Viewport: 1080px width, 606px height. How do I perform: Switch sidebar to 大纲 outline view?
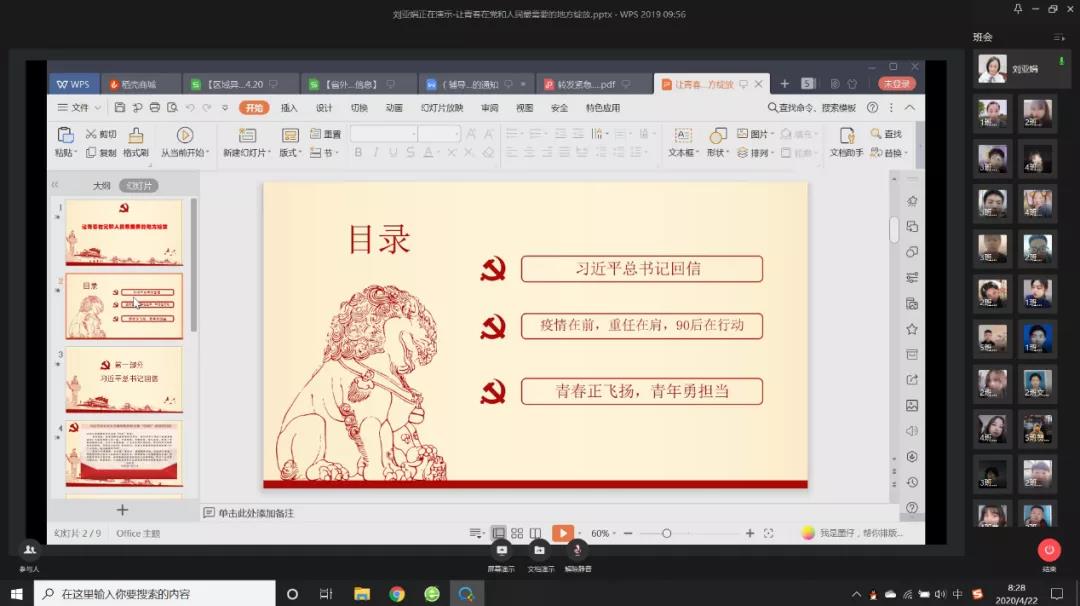click(x=101, y=185)
